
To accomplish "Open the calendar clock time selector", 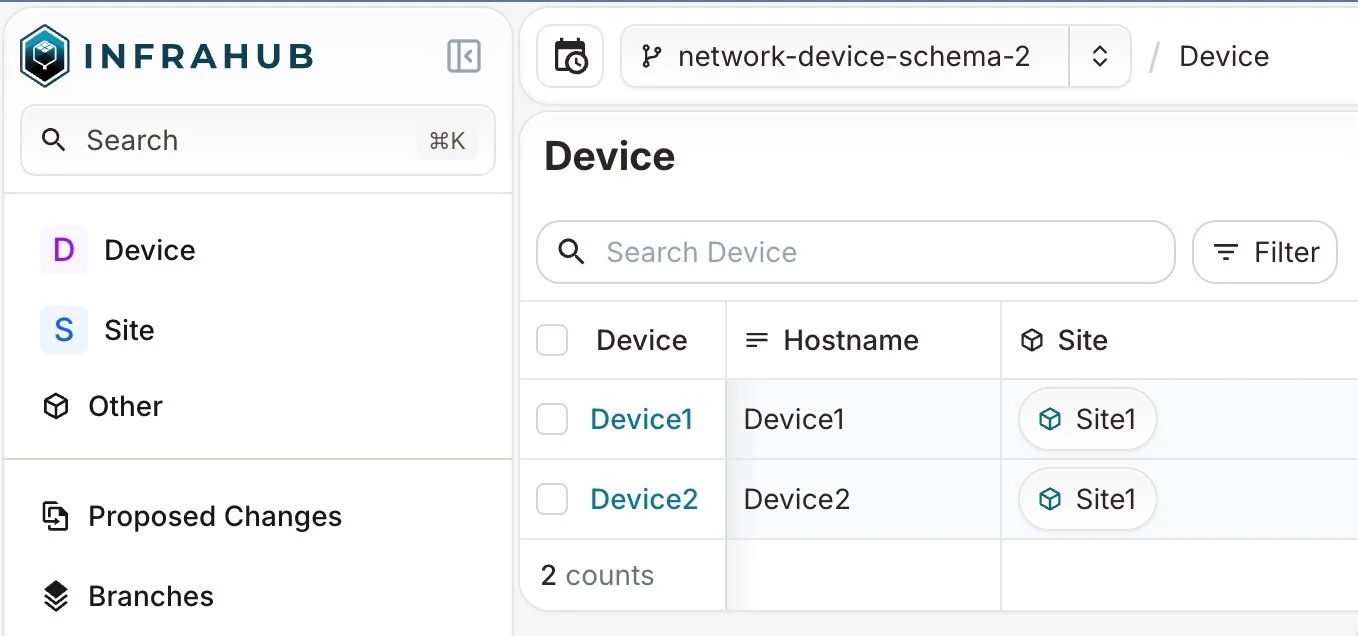I will [x=570, y=56].
